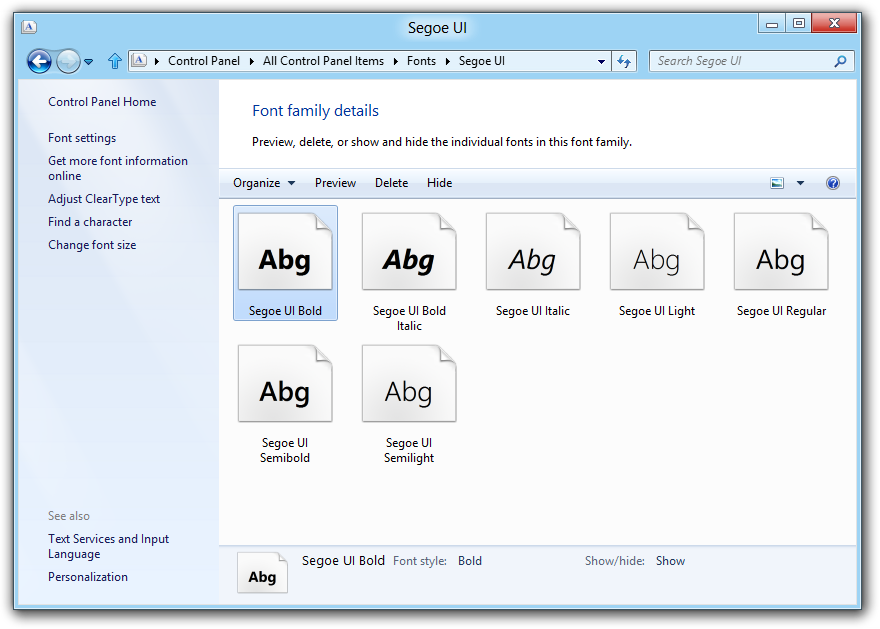
Task: Click the Search Segoe UI field
Action: coord(751,61)
